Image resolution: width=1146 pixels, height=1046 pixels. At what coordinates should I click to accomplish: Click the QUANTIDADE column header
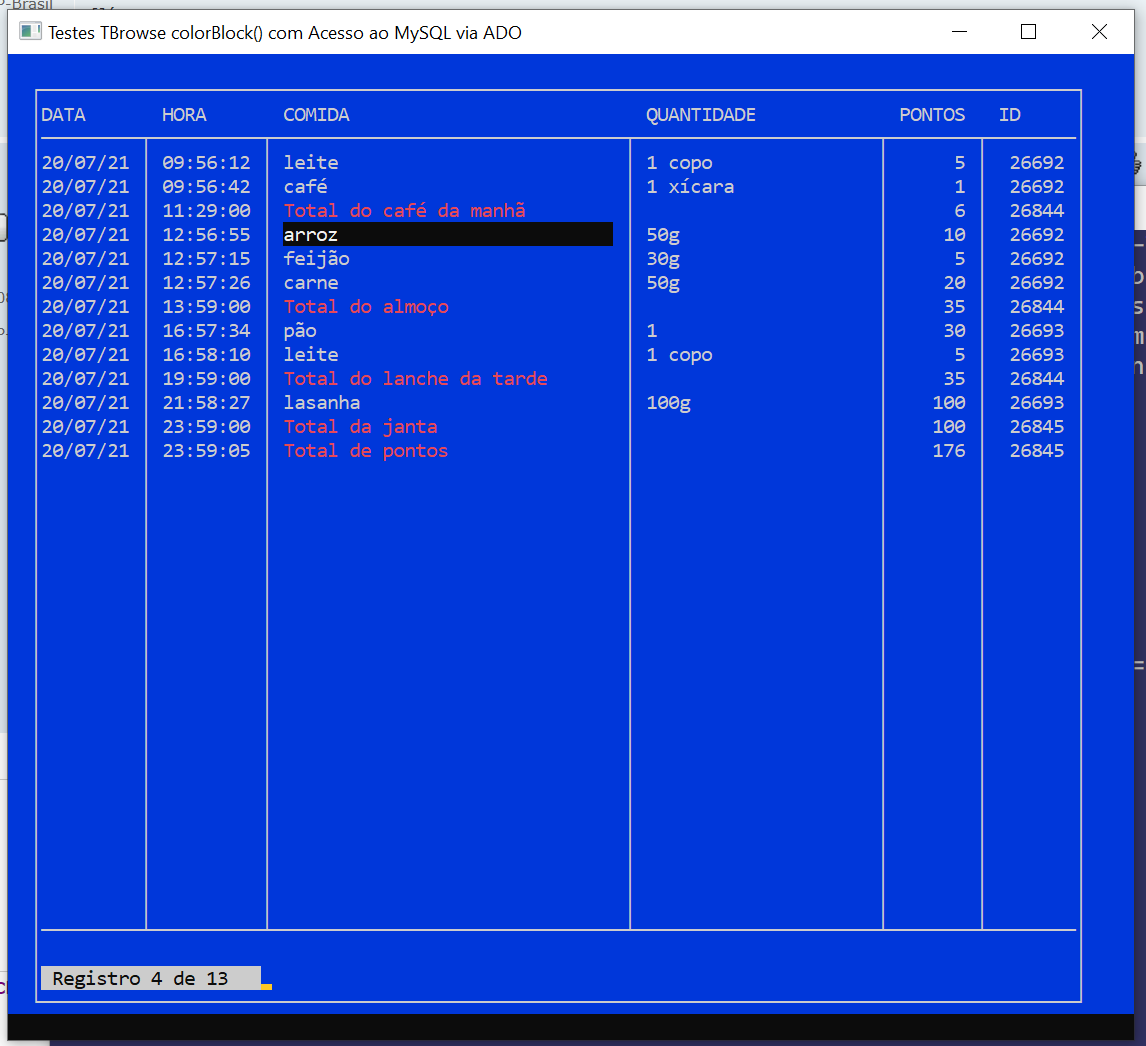click(700, 115)
